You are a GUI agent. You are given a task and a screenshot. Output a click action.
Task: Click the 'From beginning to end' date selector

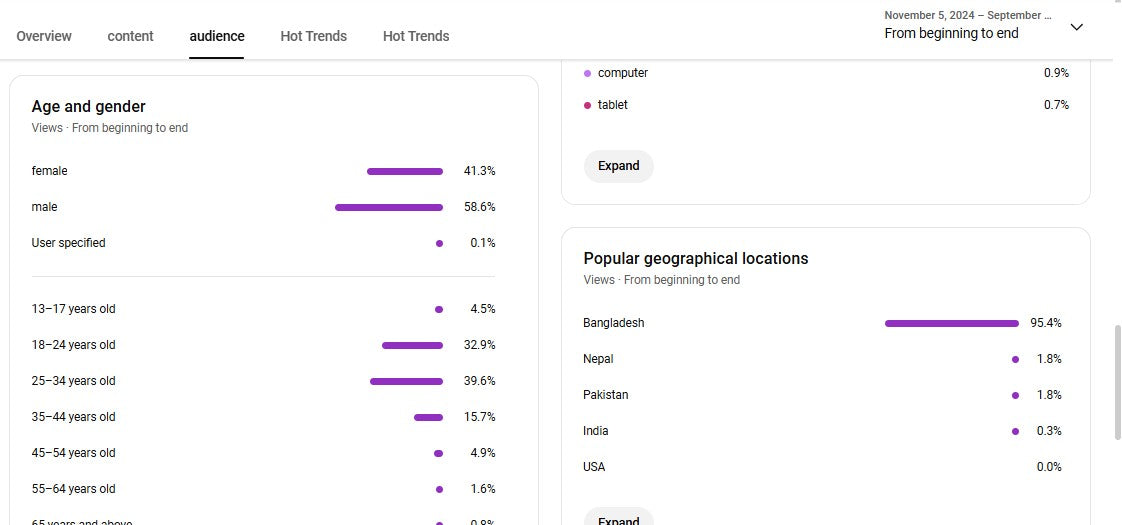coord(951,33)
